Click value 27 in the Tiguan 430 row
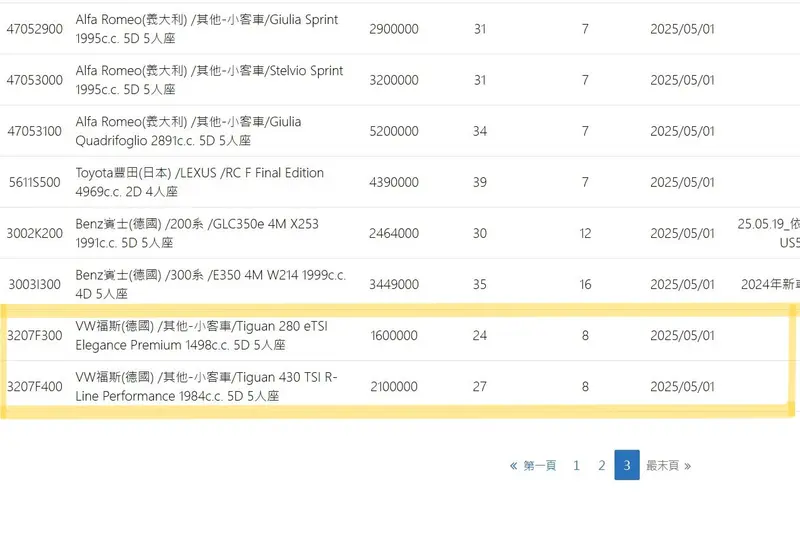This screenshot has width=800, height=533. click(480, 386)
